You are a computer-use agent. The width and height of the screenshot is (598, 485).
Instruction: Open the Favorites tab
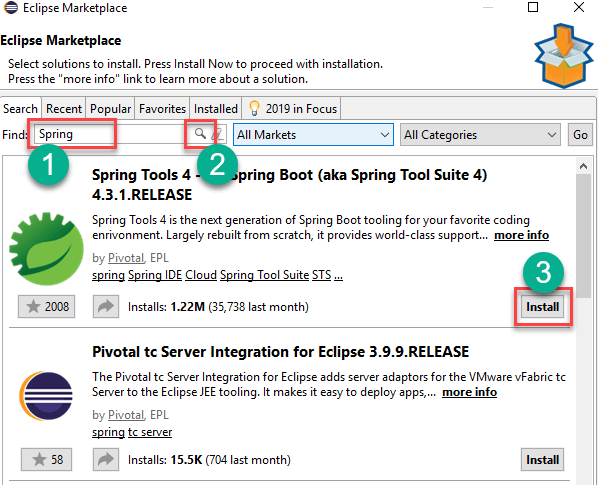[162, 109]
